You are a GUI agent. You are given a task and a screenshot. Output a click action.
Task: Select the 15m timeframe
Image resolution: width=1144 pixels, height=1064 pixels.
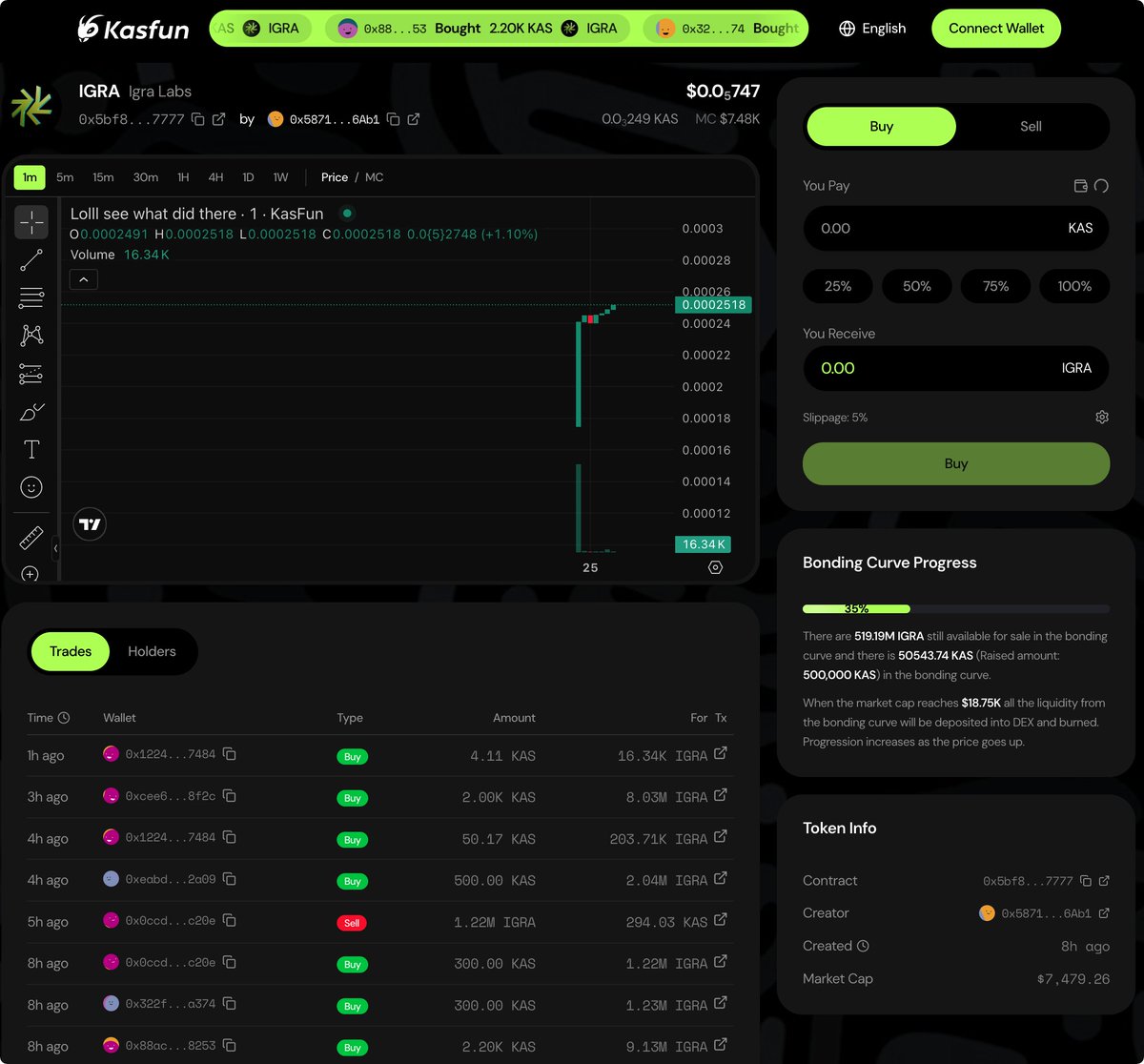[103, 177]
